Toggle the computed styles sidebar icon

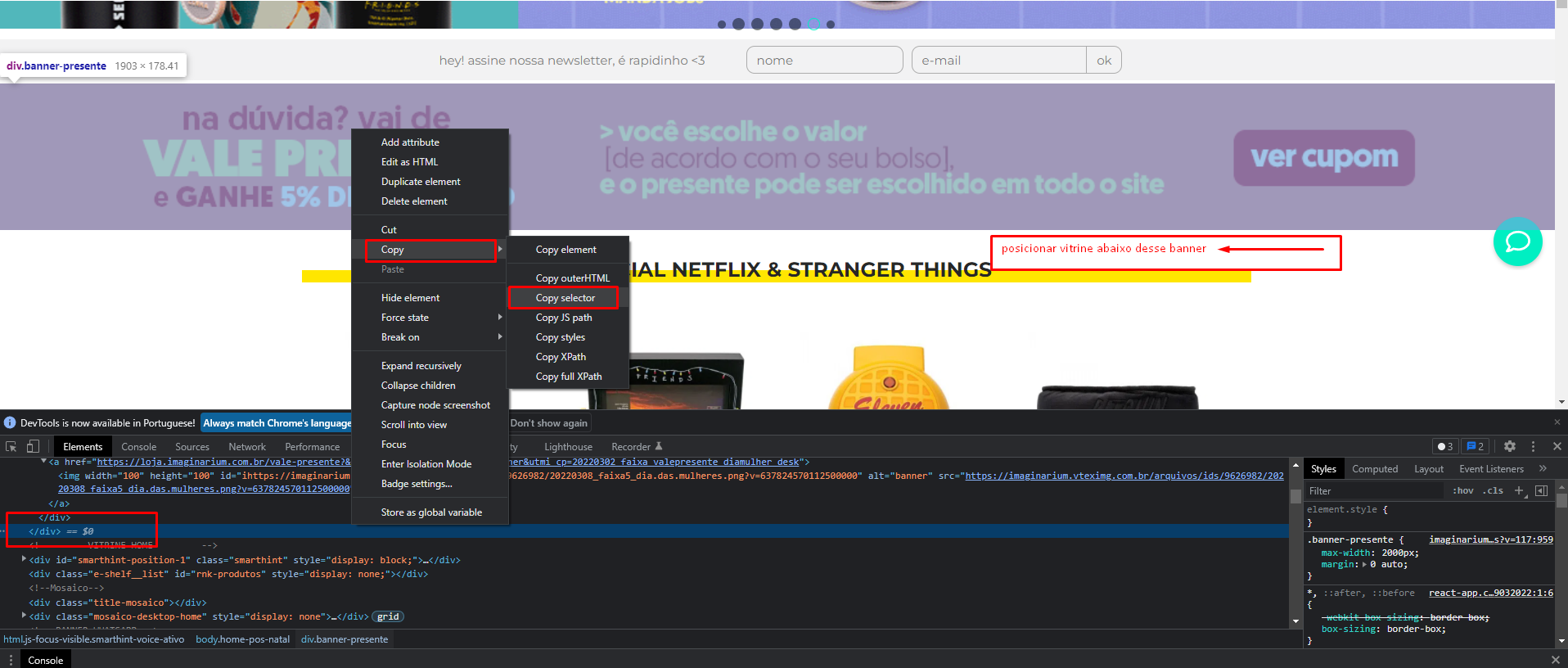(x=1542, y=490)
